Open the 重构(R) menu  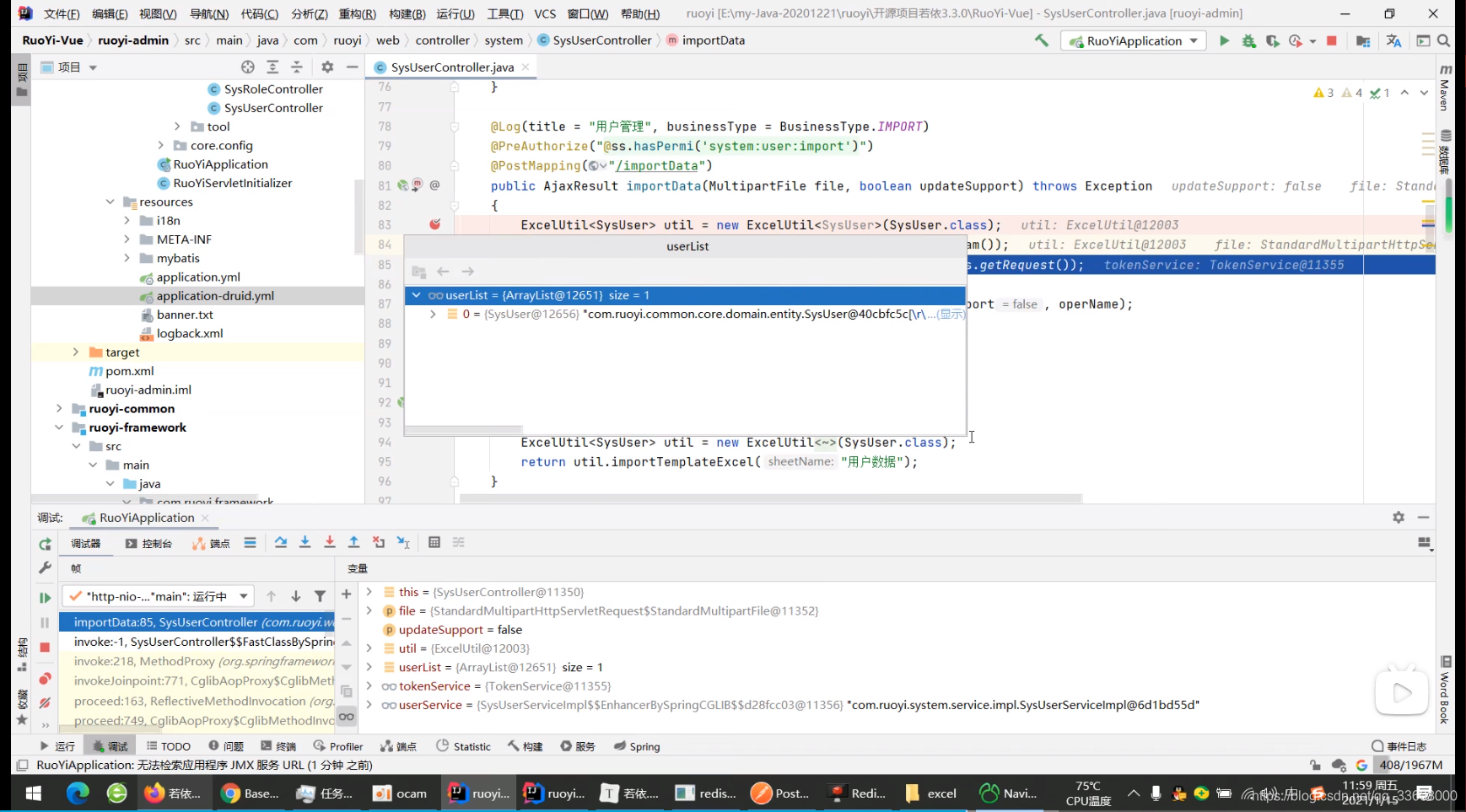pyautogui.click(x=358, y=13)
